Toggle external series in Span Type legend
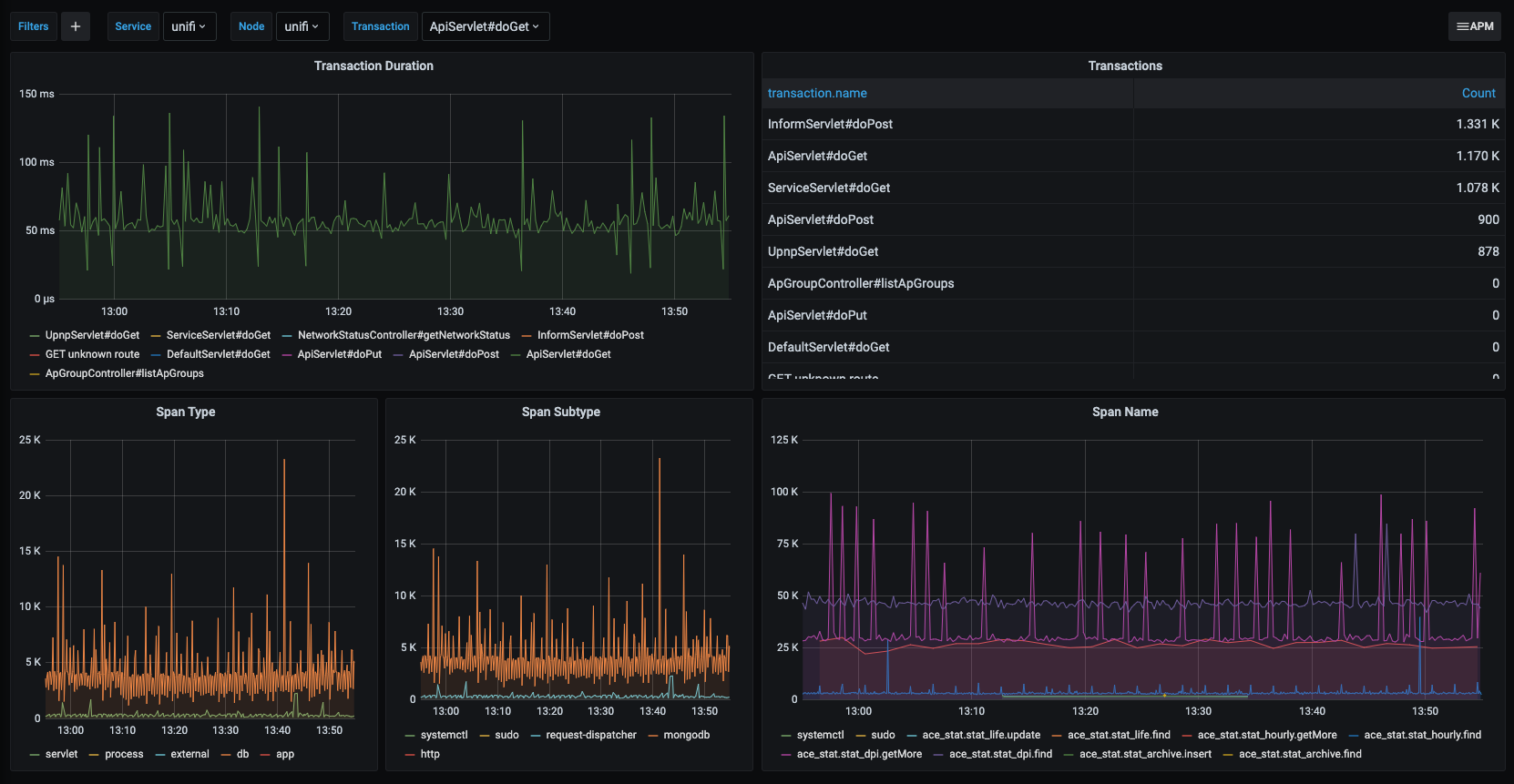 click(x=189, y=754)
